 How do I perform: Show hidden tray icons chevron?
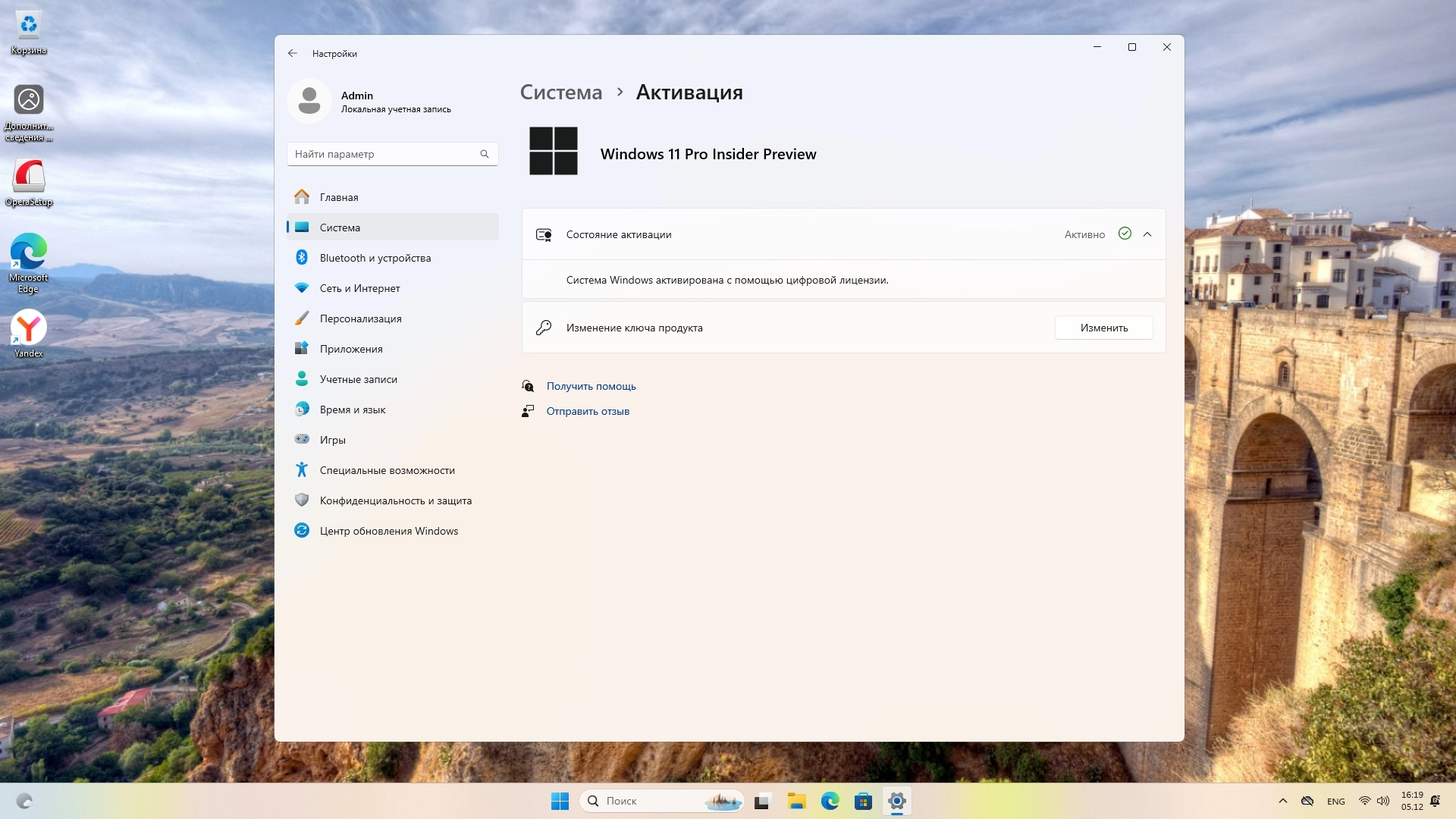1283,801
